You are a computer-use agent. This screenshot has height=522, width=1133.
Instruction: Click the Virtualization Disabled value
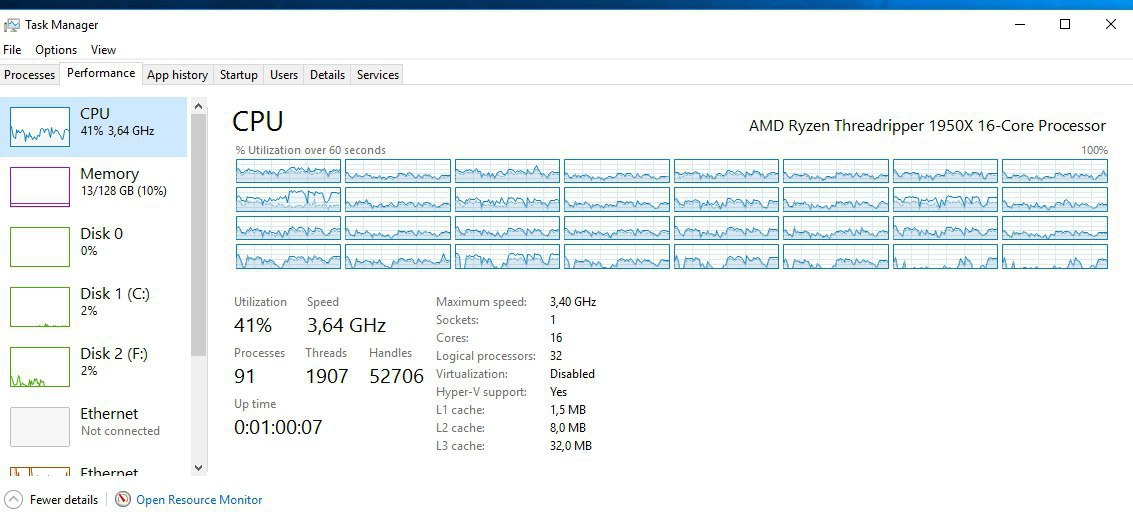[x=572, y=374]
